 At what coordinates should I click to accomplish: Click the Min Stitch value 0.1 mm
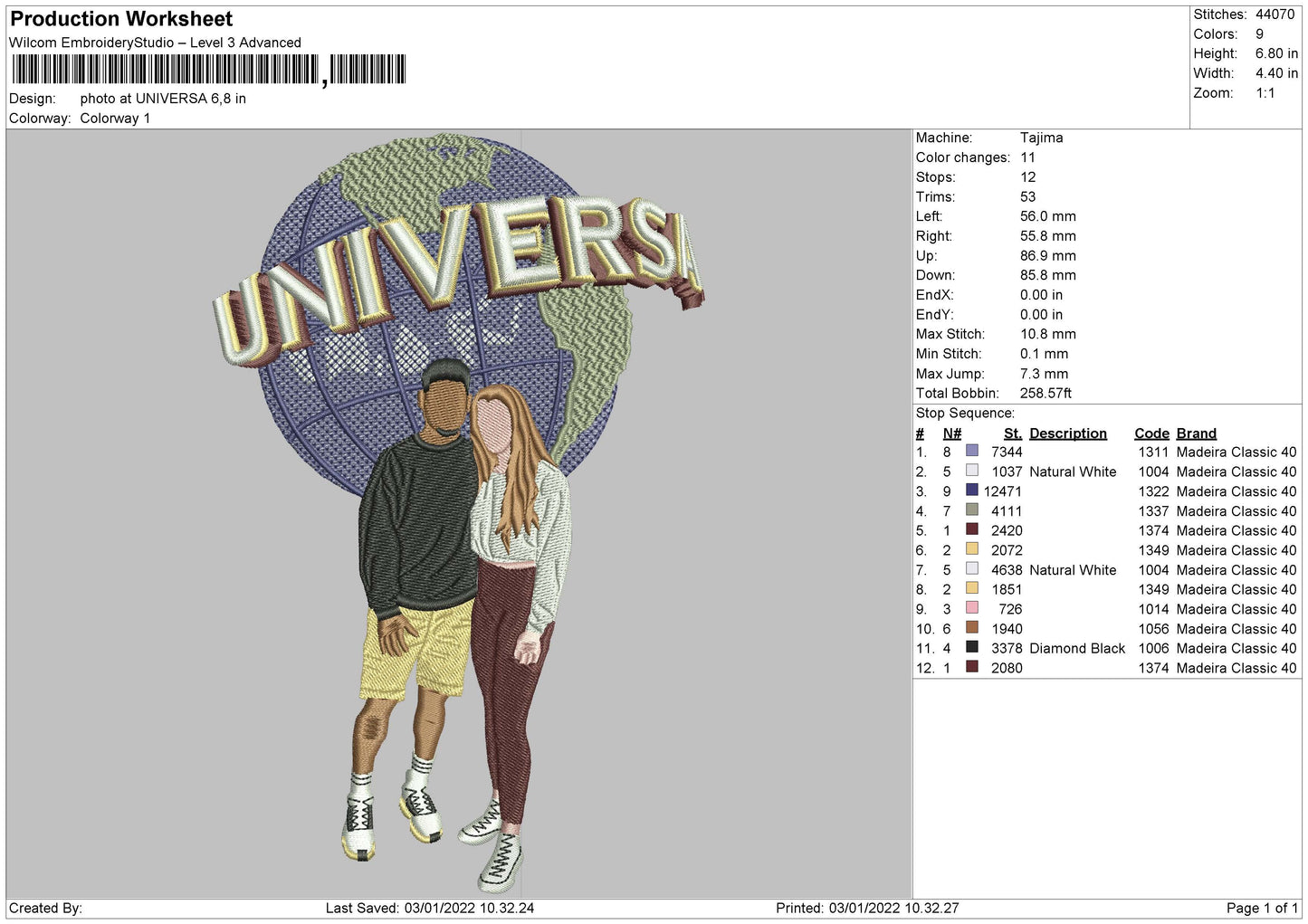(1044, 354)
